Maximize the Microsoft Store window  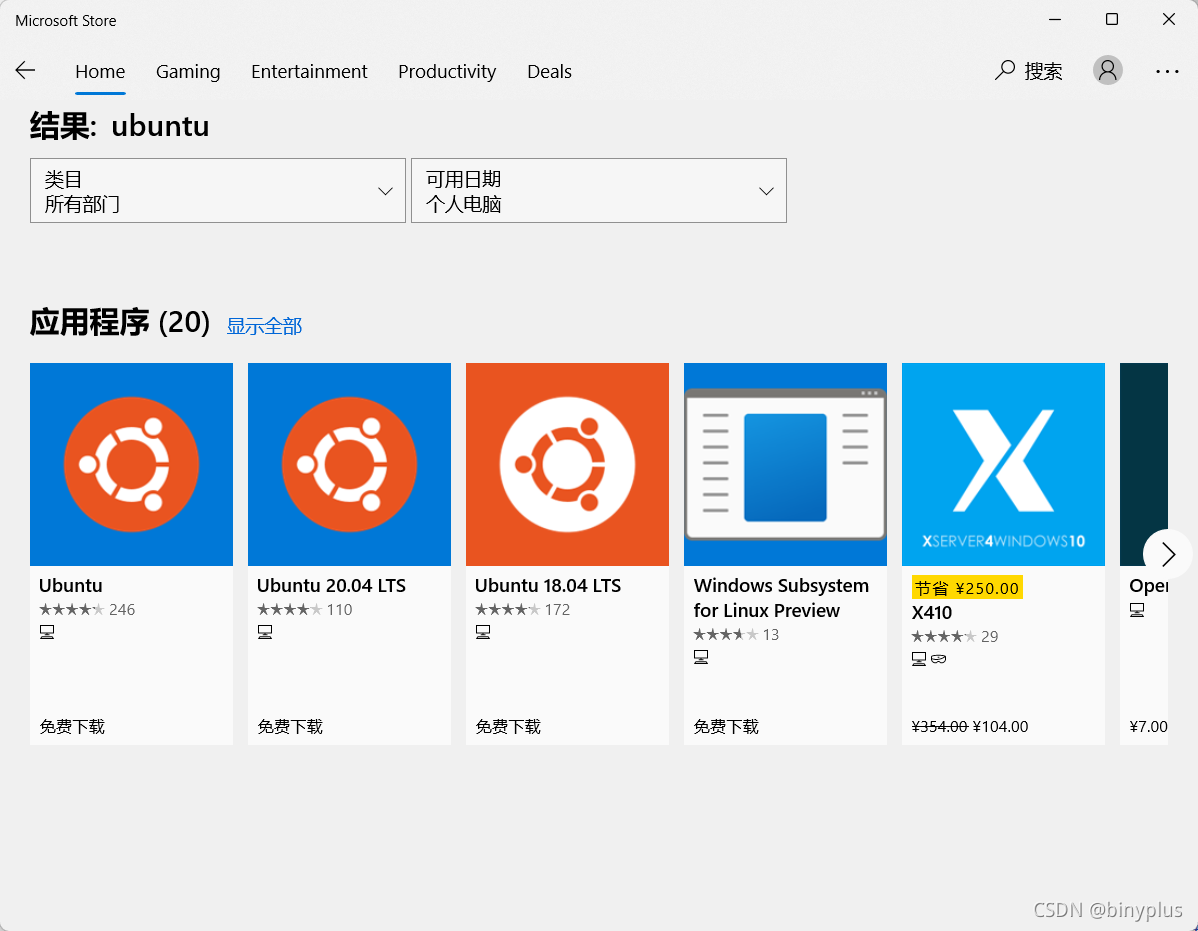[1112, 20]
